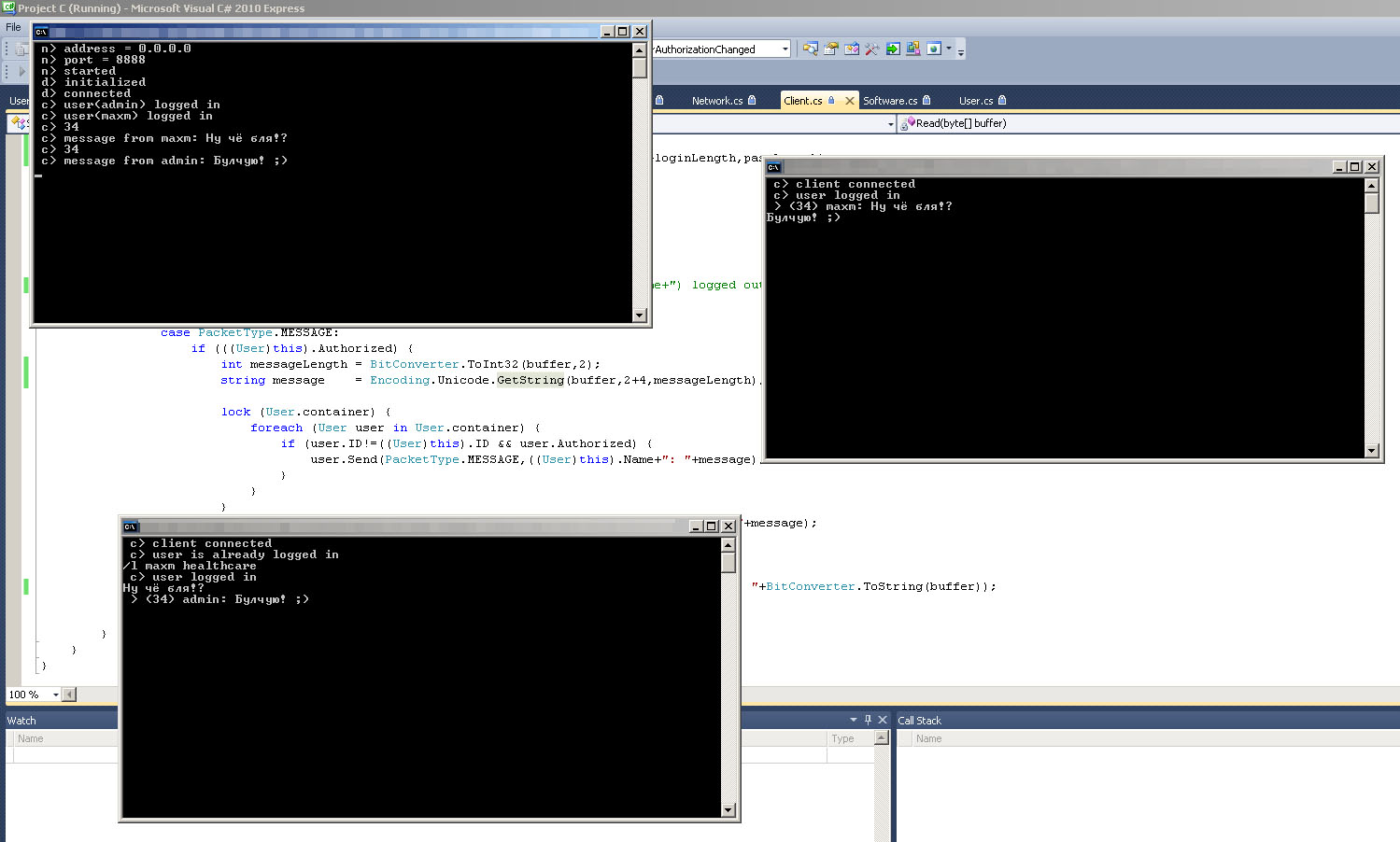The width and height of the screenshot is (1400, 842).
Task: Open the File menu
Action: point(13,27)
